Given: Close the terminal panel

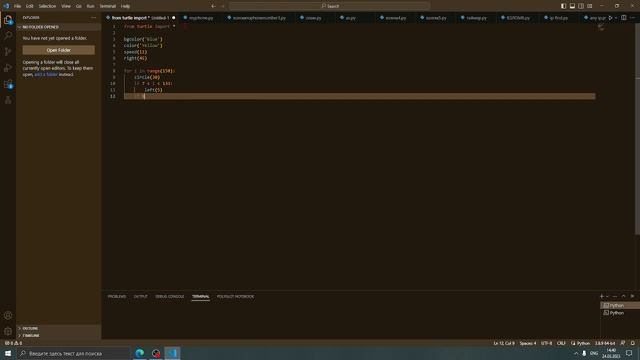Looking at the screenshot, I should [632, 296].
